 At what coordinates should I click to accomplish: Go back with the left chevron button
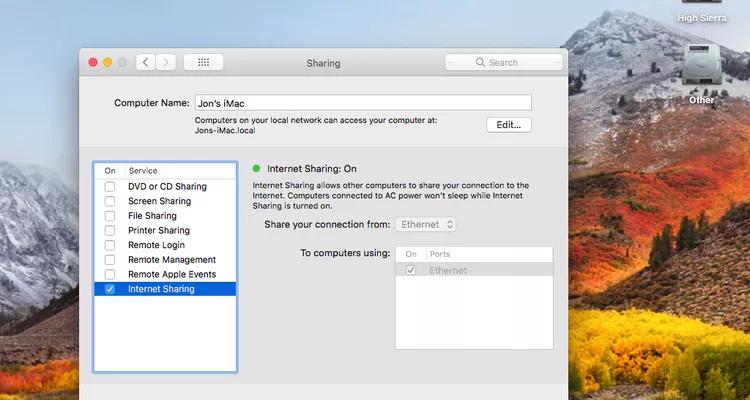tap(145, 62)
